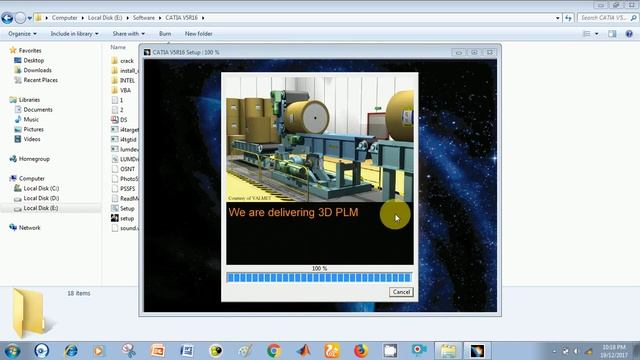Click the 100% setup progress bar
This screenshot has width=640, height=360.
(319, 278)
